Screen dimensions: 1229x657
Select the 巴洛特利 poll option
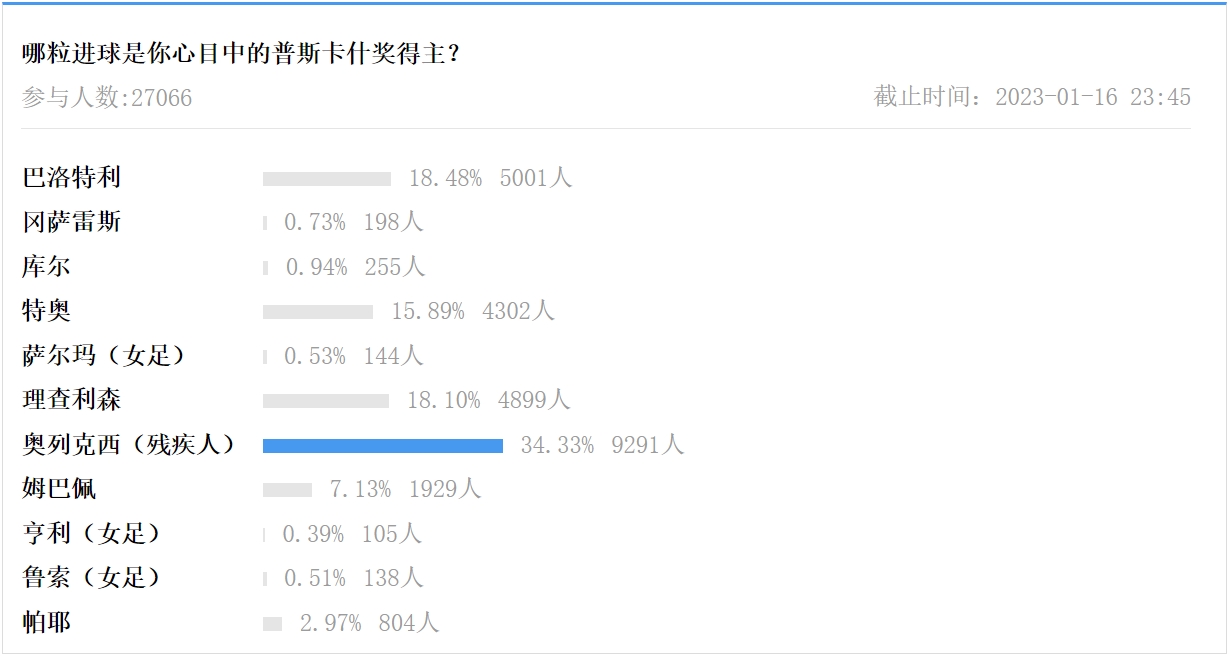coord(72,178)
